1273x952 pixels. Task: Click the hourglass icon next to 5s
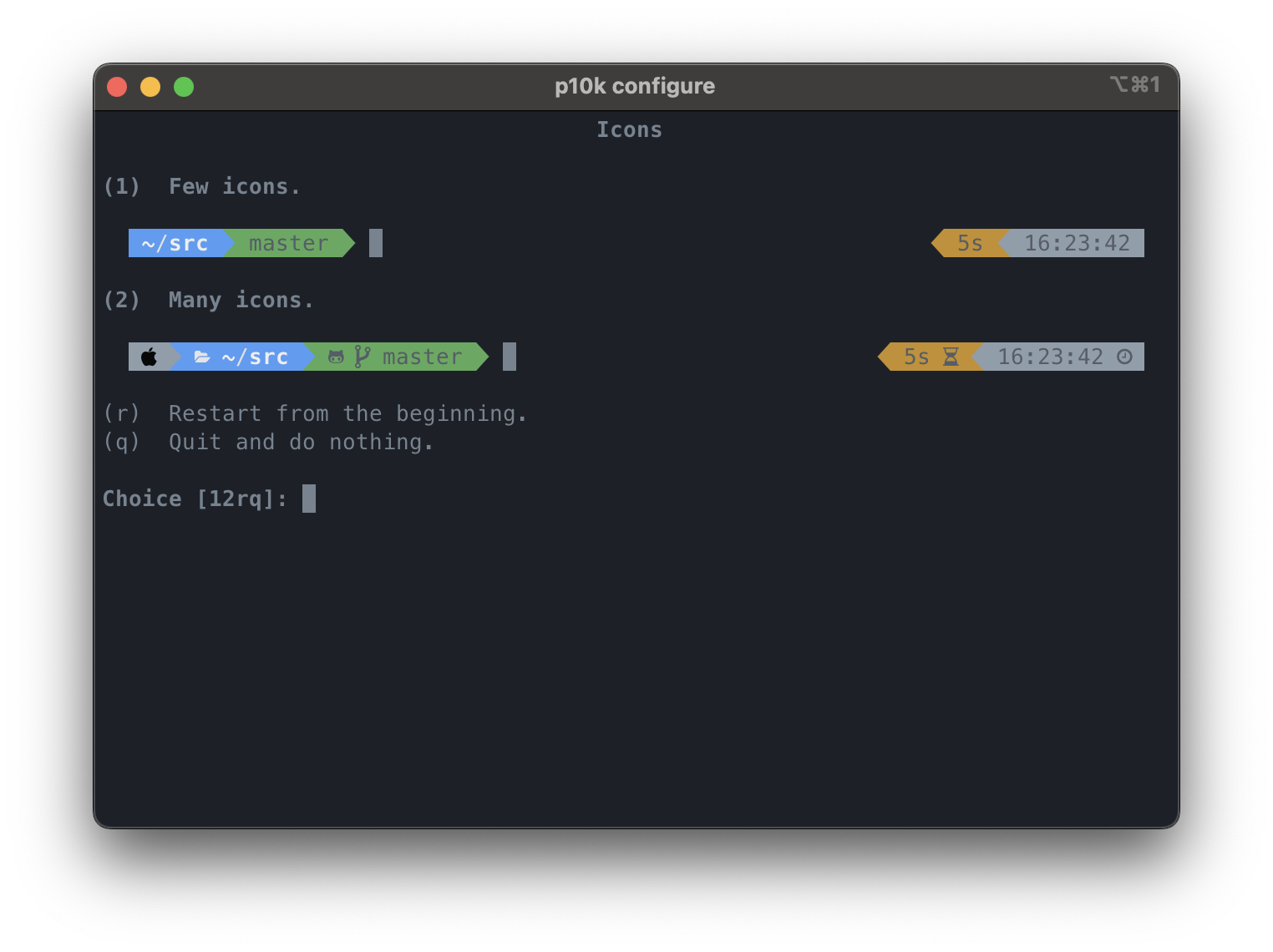[x=951, y=357]
